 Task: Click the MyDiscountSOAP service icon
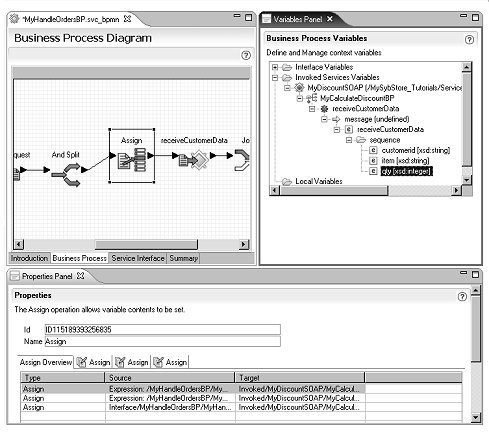pyautogui.click(x=299, y=88)
